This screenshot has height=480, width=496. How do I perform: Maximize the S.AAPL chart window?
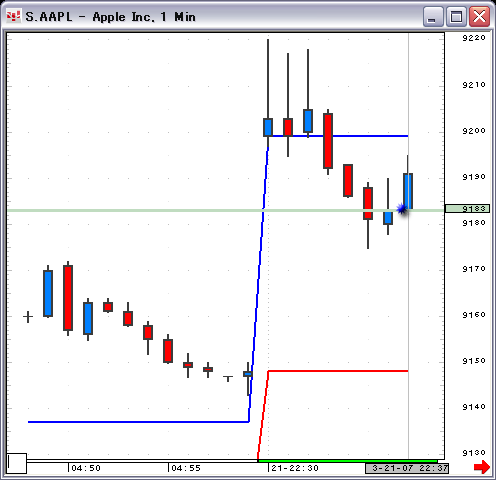[x=456, y=17]
